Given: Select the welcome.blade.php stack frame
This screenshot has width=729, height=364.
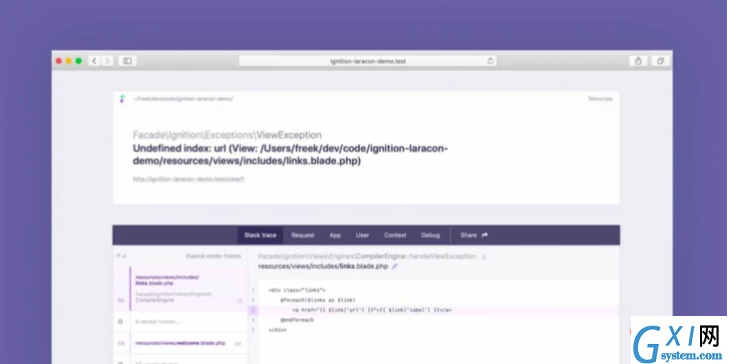Looking at the screenshot, I should pyautogui.click(x=180, y=343).
